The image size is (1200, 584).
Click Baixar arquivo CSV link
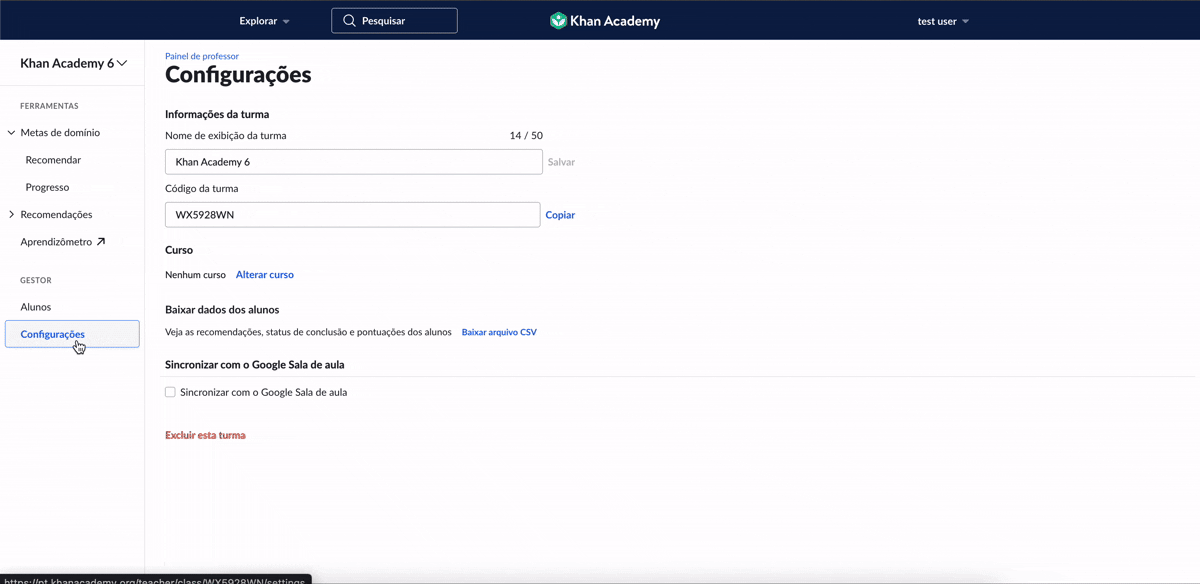(499, 332)
